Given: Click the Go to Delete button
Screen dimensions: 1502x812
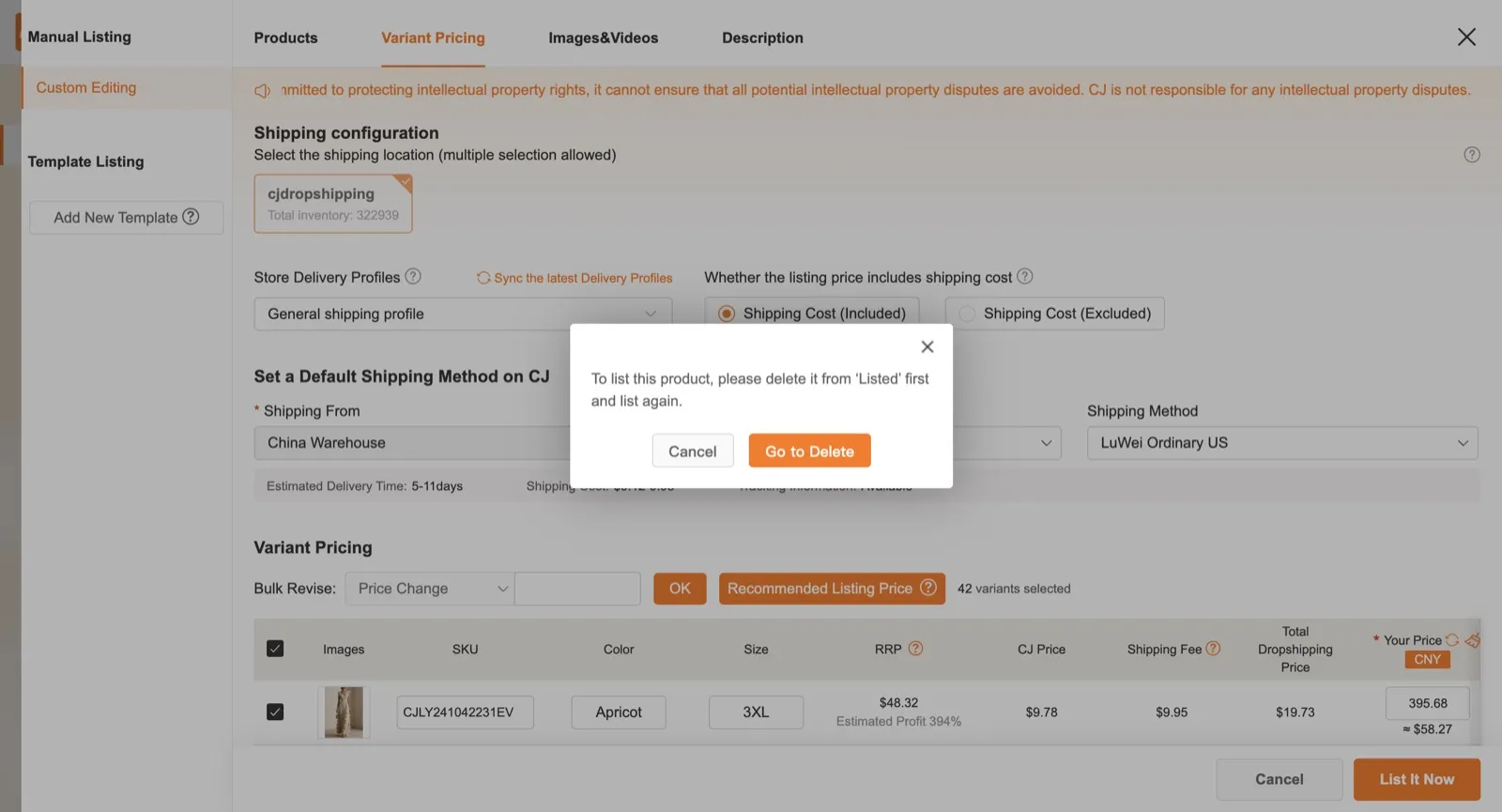Looking at the screenshot, I should pos(809,451).
